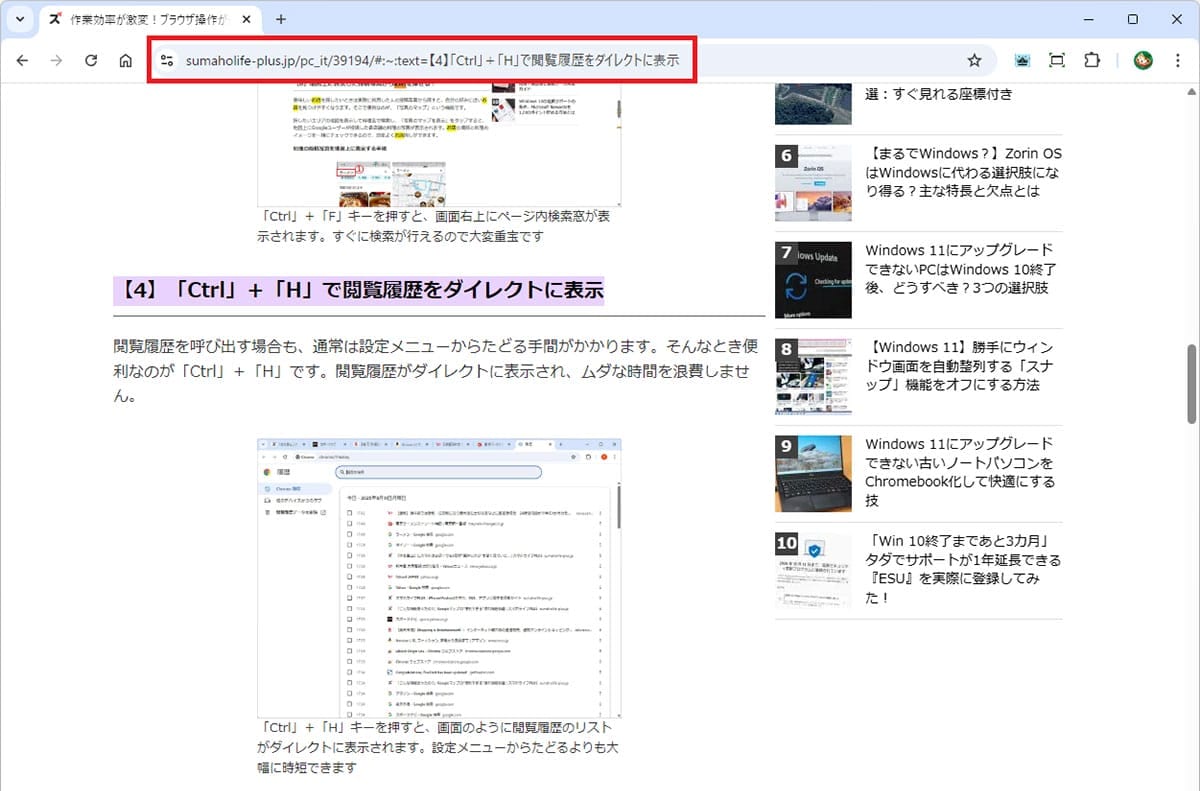
Task: Open the site information icon in address bar
Action: pyautogui.click(x=167, y=61)
